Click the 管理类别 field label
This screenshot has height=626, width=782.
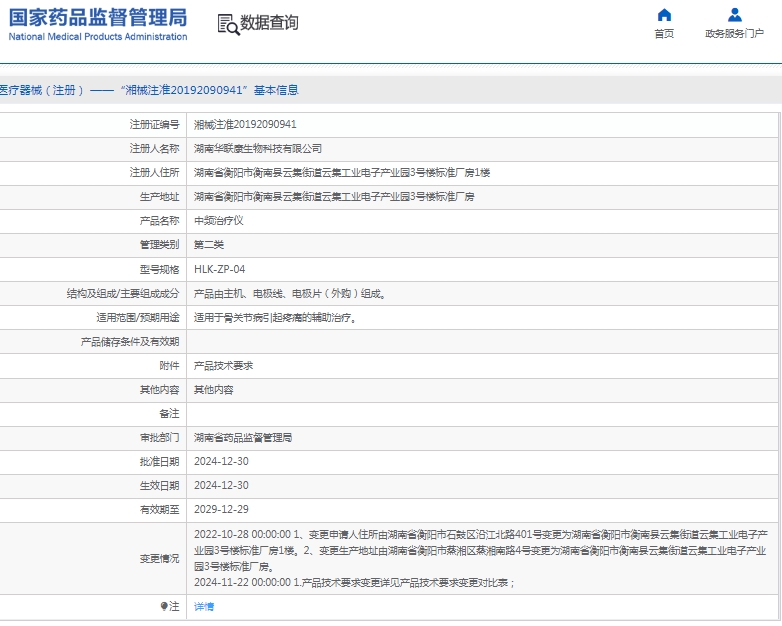[159, 244]
